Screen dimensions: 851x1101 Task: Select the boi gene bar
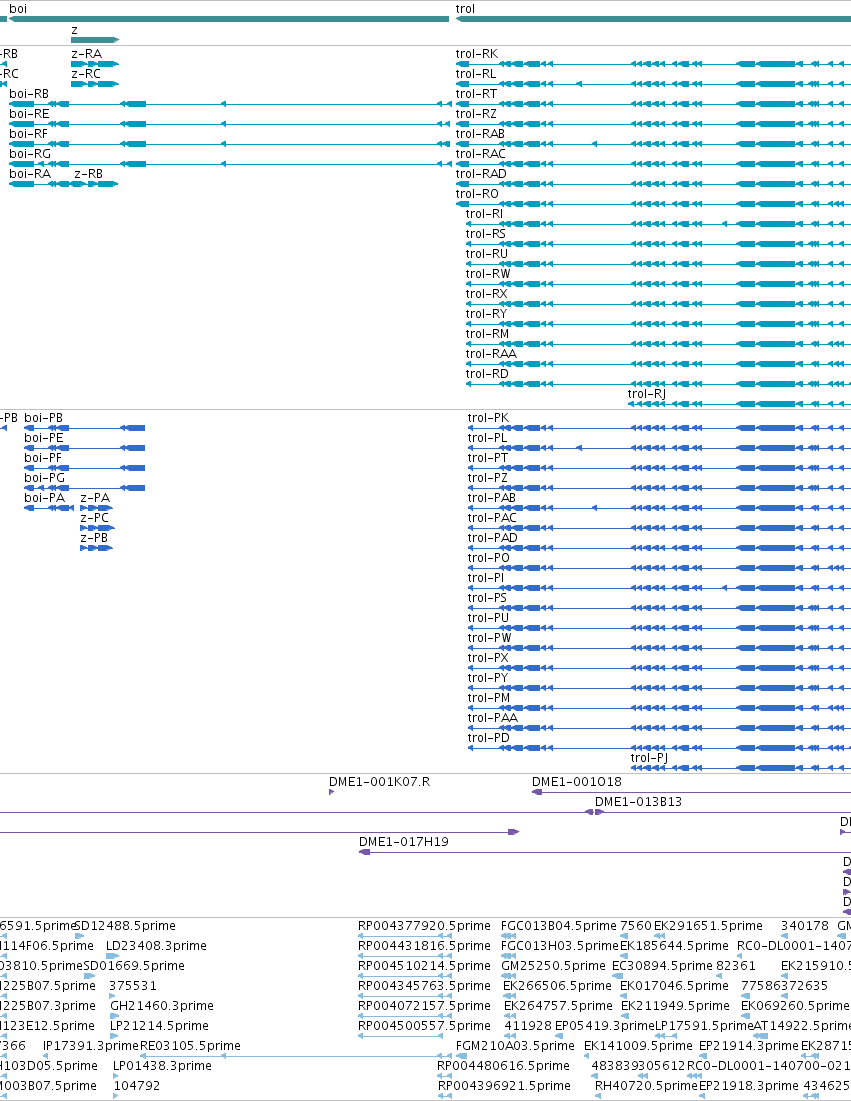pos(229,19)
